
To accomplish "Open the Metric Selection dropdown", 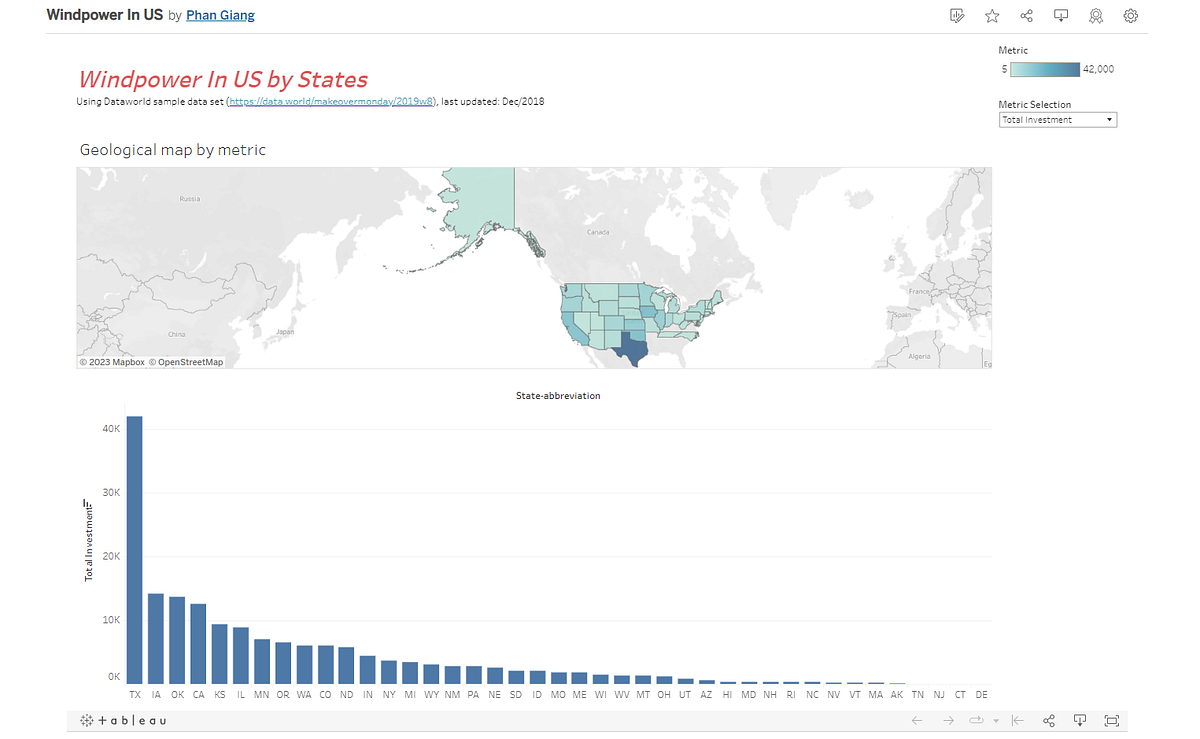I will (x=1057, y=119).
